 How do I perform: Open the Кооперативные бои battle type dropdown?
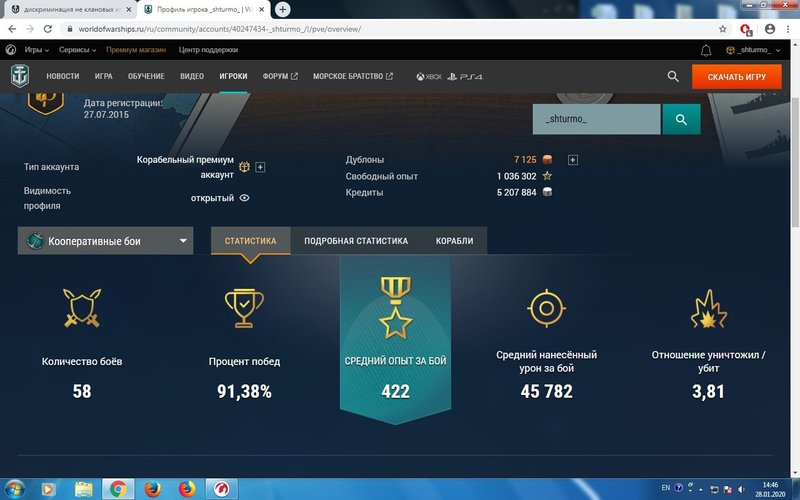pos(106,241)
